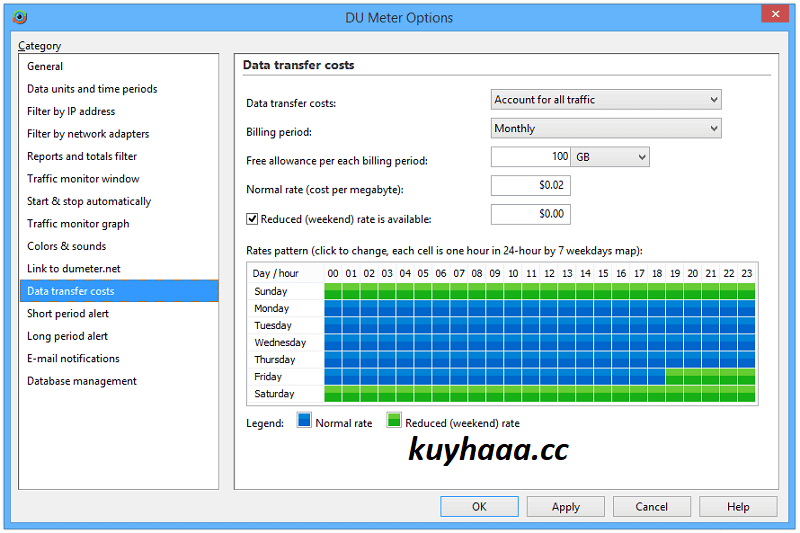Toggle Monday hour 00 rate cell

point(333,308)
